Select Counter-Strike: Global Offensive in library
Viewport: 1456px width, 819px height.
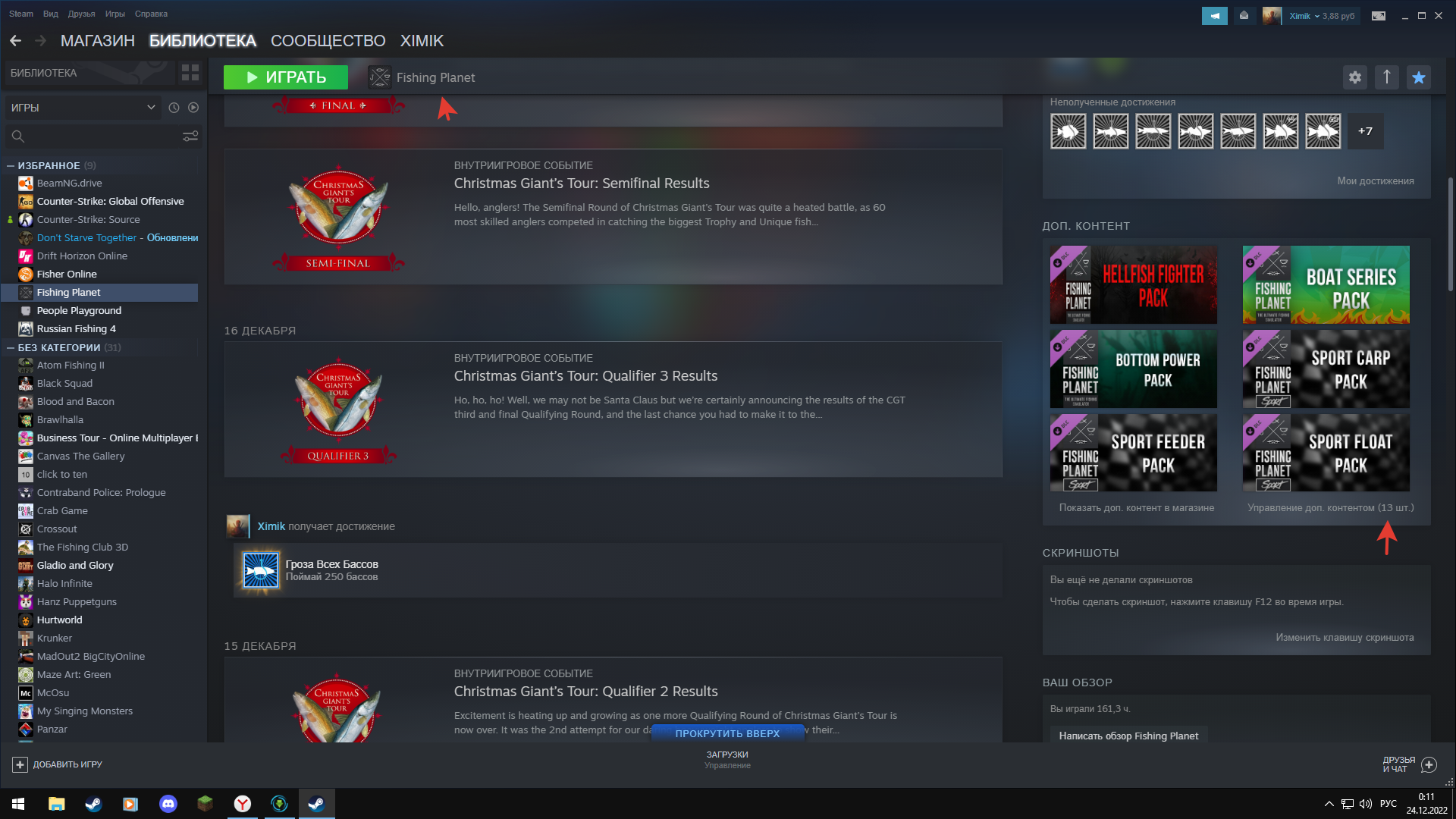pyautogui.click(x=101, y=202)
